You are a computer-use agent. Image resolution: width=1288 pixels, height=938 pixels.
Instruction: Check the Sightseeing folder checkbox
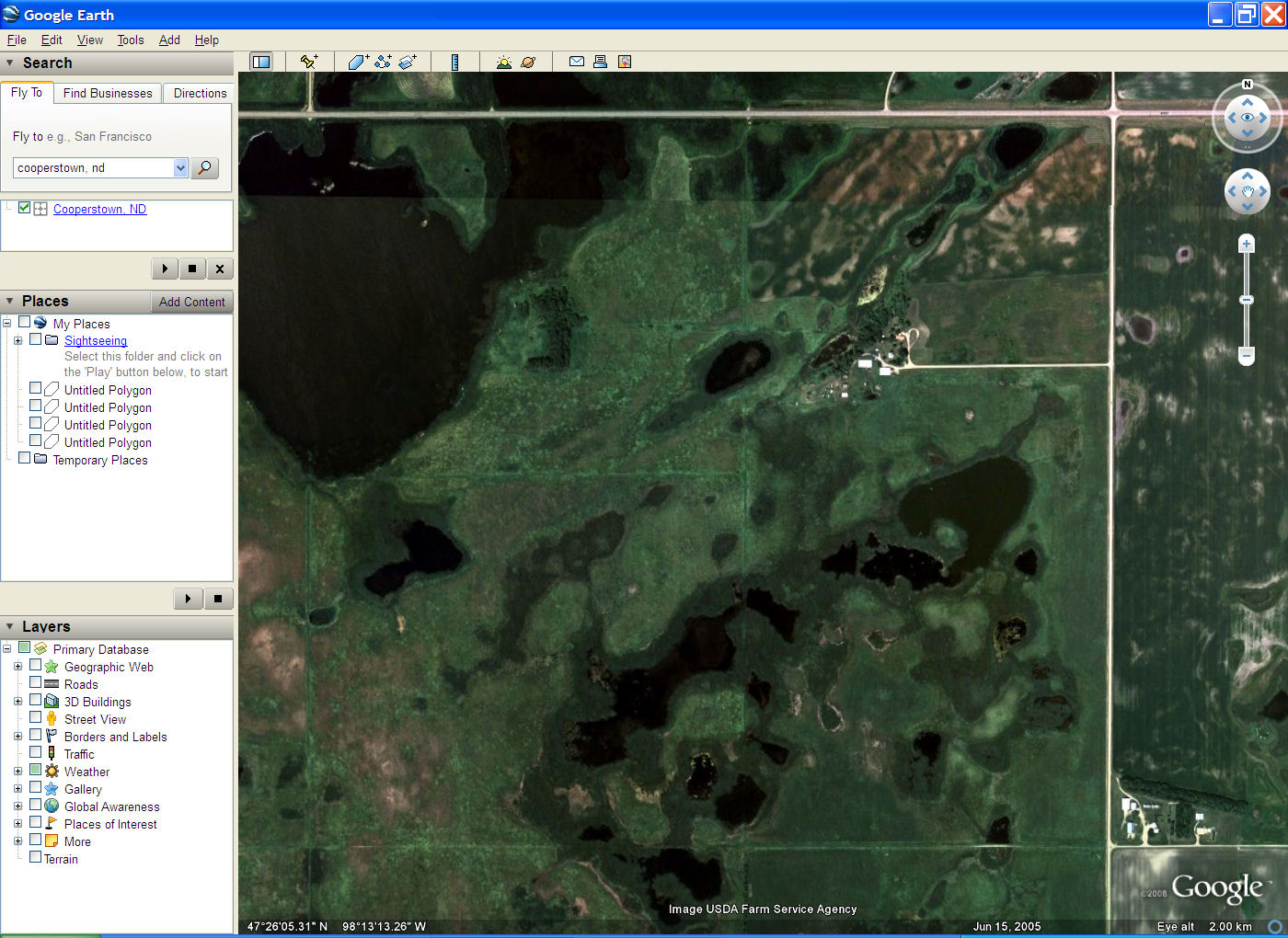(x=36, y=338)
